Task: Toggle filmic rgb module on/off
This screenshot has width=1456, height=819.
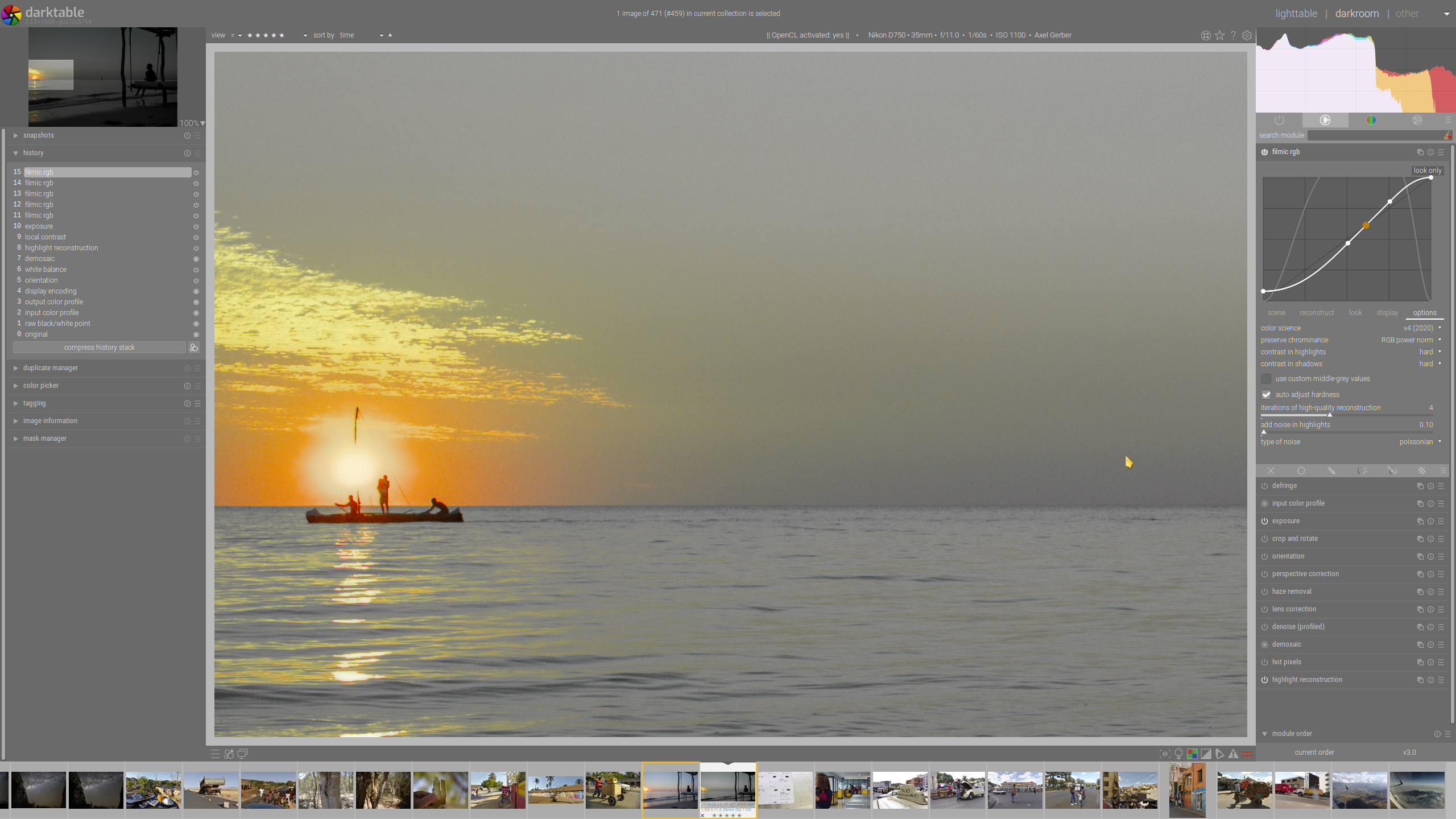Action: (x=1264, y=152)
